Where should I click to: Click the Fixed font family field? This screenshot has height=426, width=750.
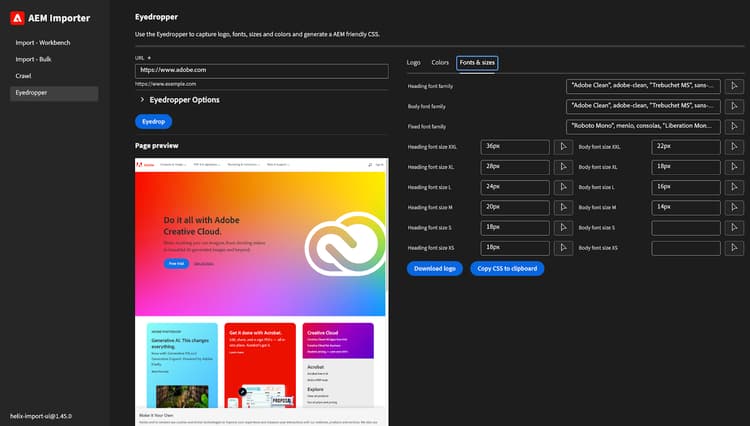(x=643, y=126)
